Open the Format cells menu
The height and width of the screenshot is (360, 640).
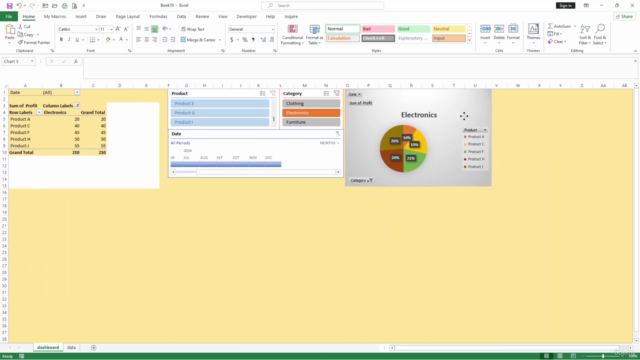(513, 33)
